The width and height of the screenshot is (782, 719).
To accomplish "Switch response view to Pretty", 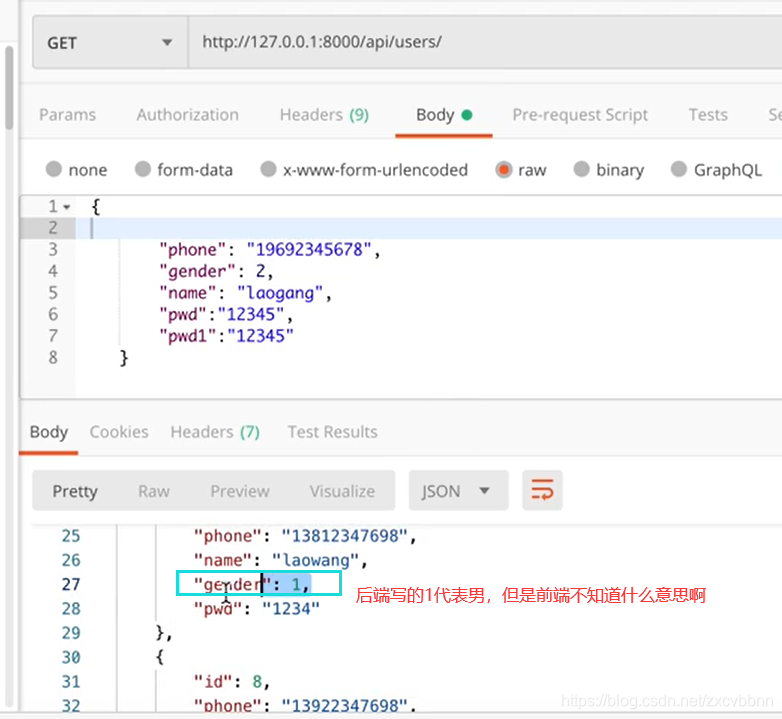I will click(75, 491).
